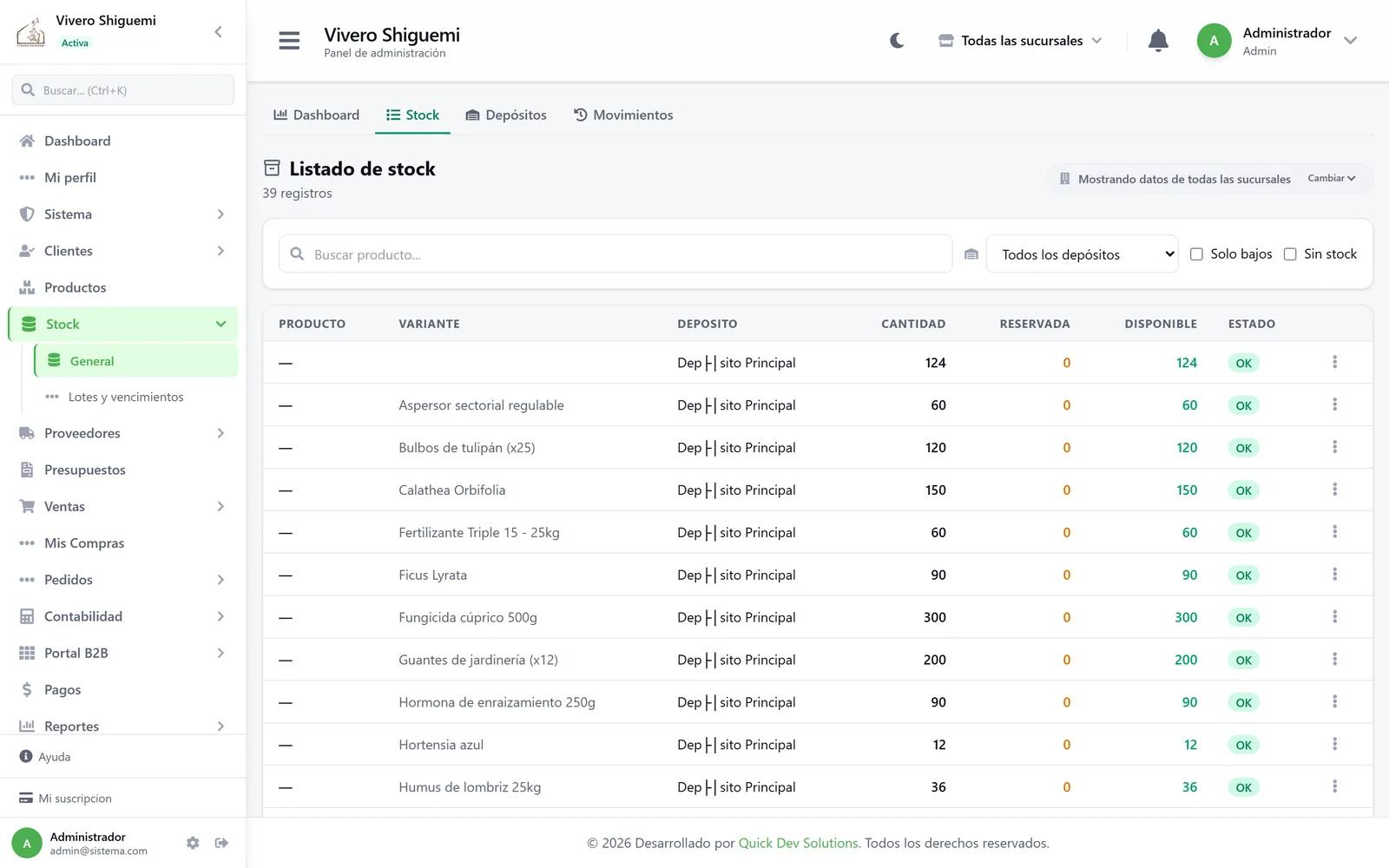Open Todas las sucursales selector
This screenshot has height=868, width=1389.
pyautogui.click(x=1020, y=41)
